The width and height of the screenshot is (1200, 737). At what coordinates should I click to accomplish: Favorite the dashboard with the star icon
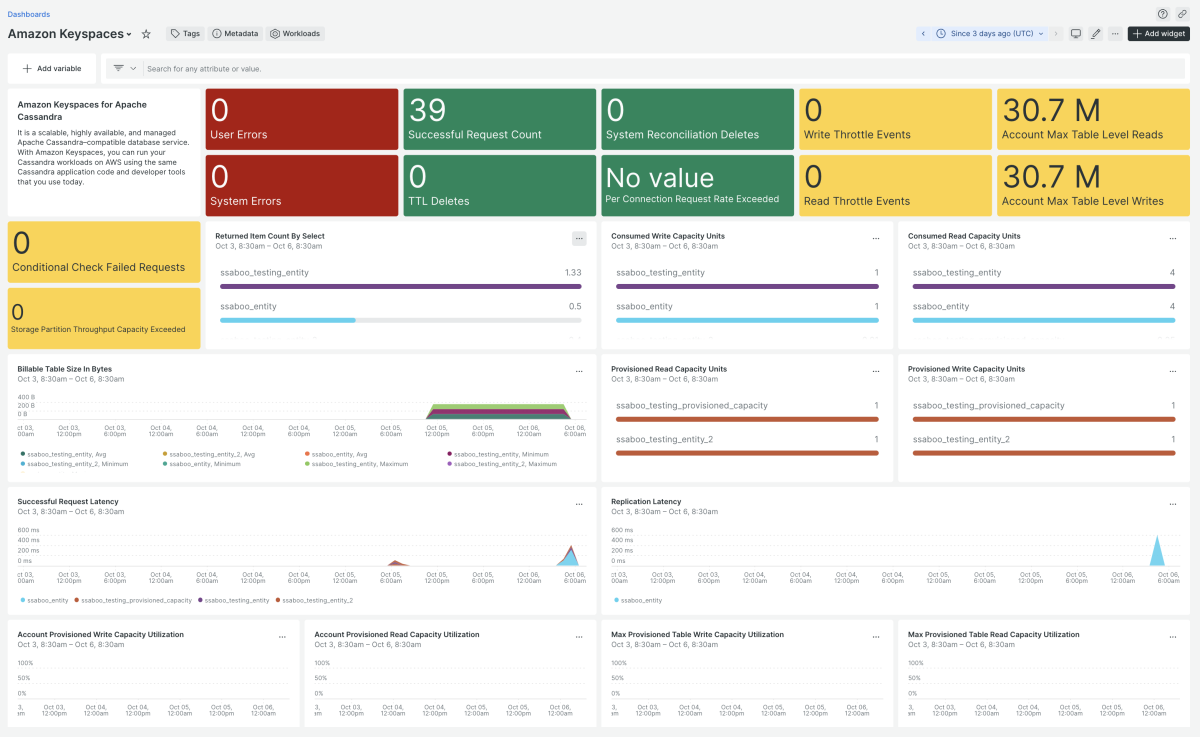[x=146, y=34]
